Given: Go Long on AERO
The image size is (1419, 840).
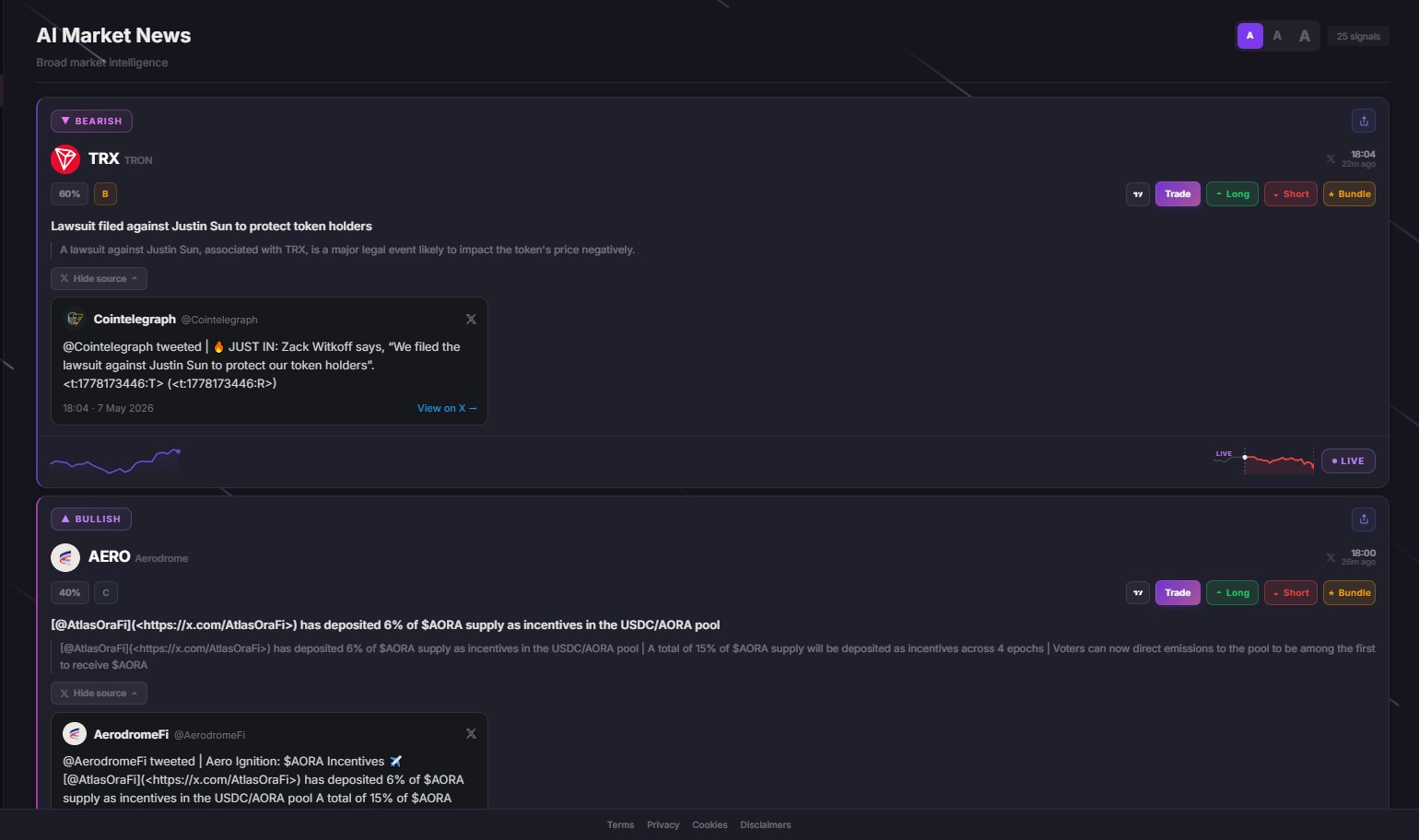Looking at the screenshot, I should 1232,592.
